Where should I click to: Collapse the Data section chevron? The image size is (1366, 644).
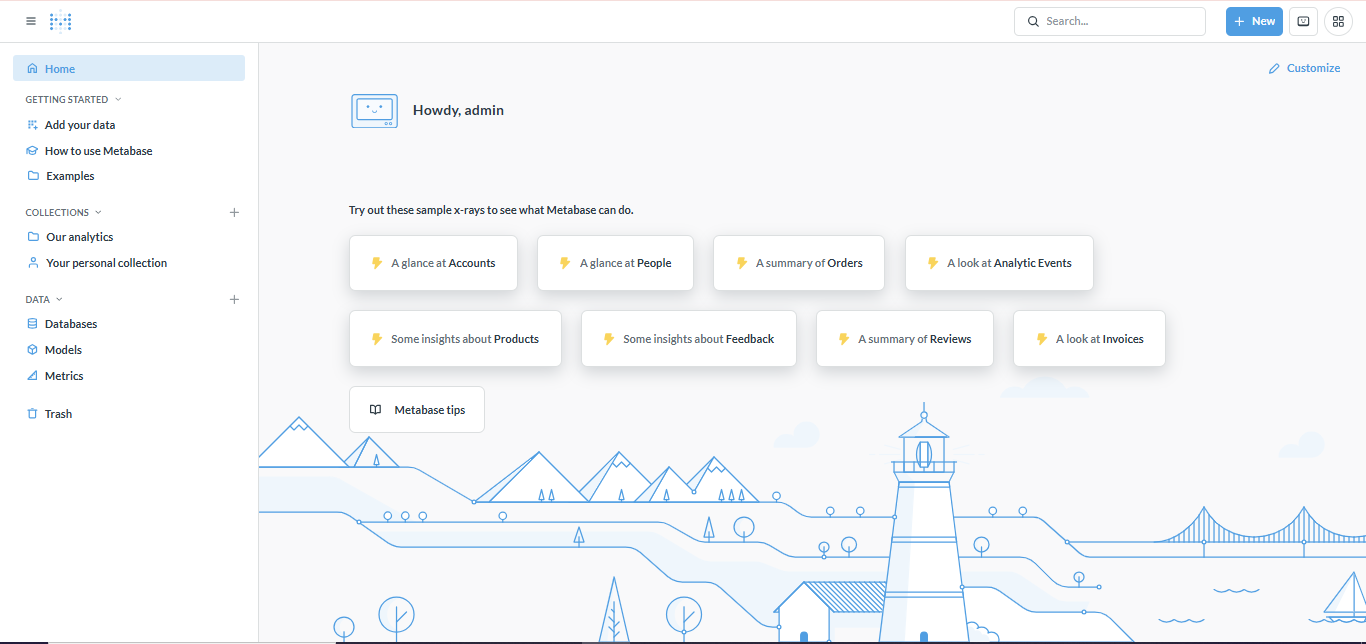click(59, 299)
